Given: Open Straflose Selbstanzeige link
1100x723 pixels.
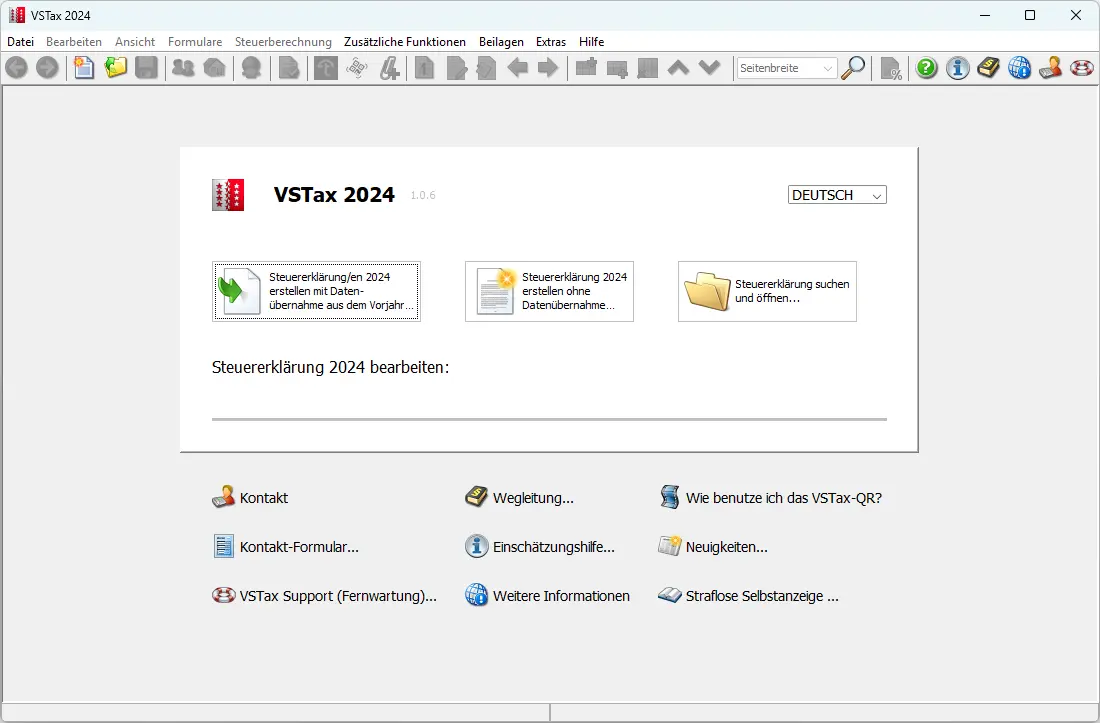Looking at the screenshot, I should point(761,596).
